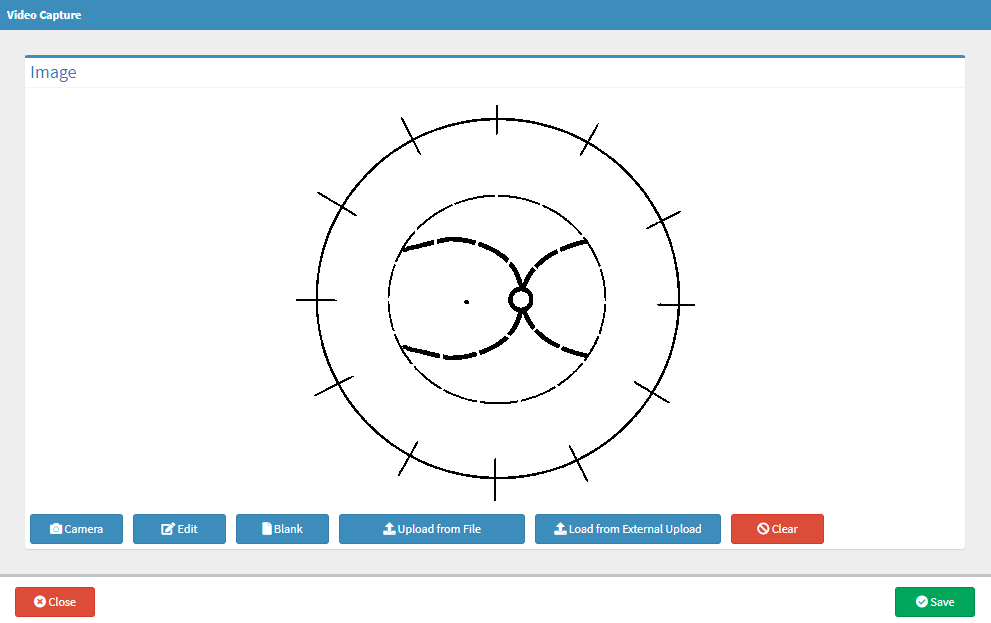The image size is (991, 623).
Task: Click the eye diagram image
Action: click(496, 303)
